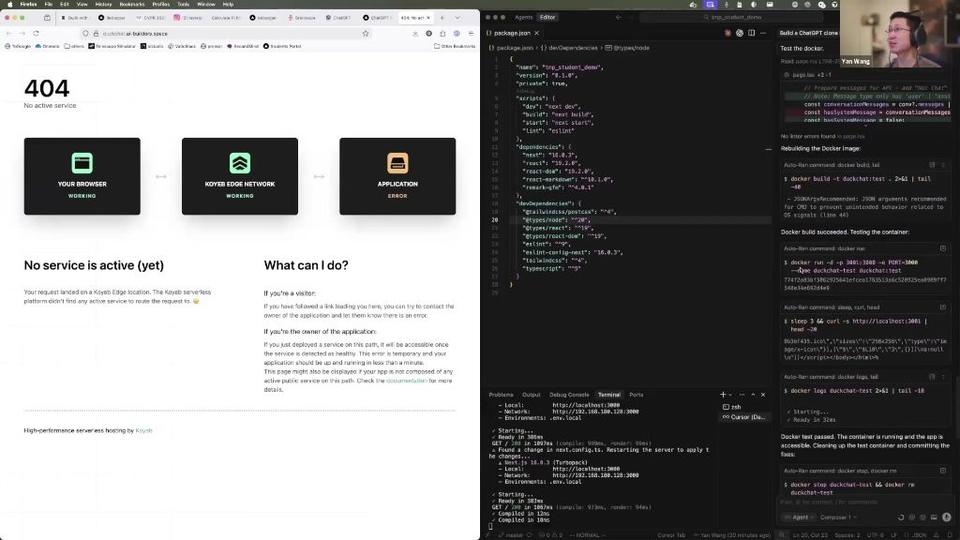Click the red-brown icon in the package.json tab bar
The width and height of the screenshot is (960, 540).
(x=727, y=33)
